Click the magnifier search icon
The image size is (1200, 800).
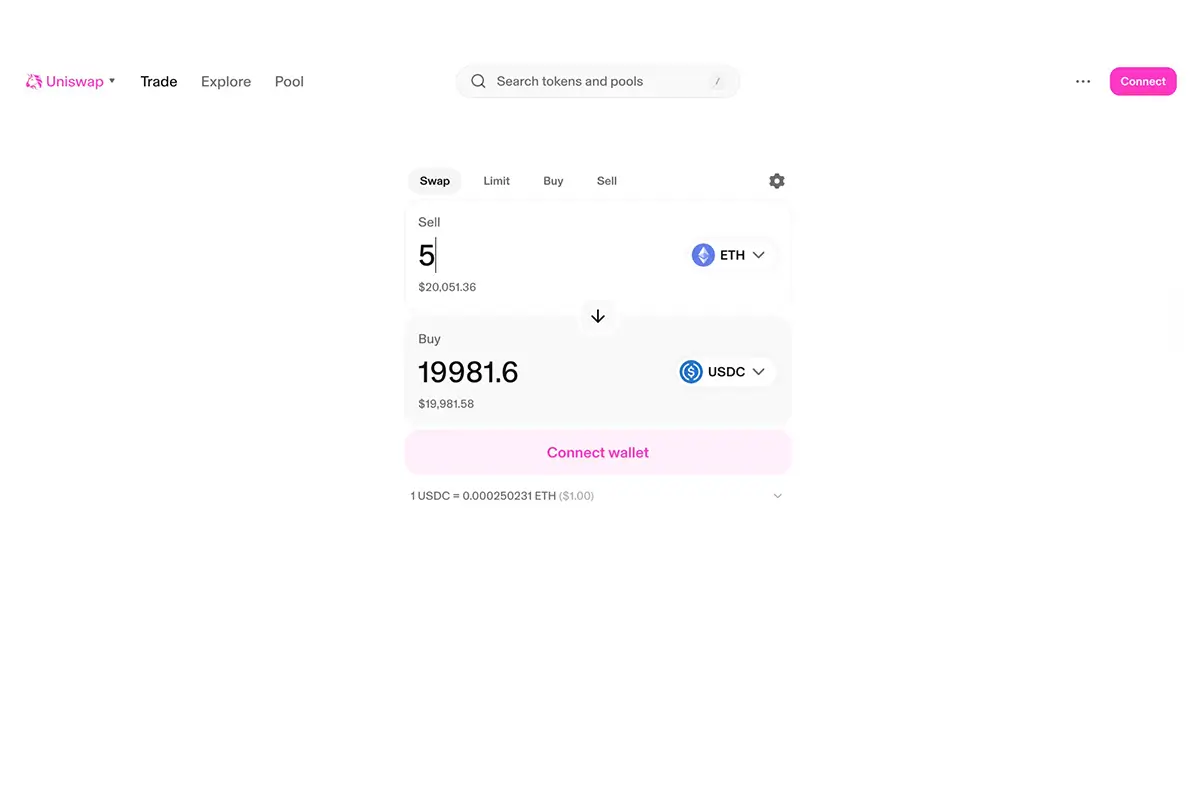tap(479, 82)
